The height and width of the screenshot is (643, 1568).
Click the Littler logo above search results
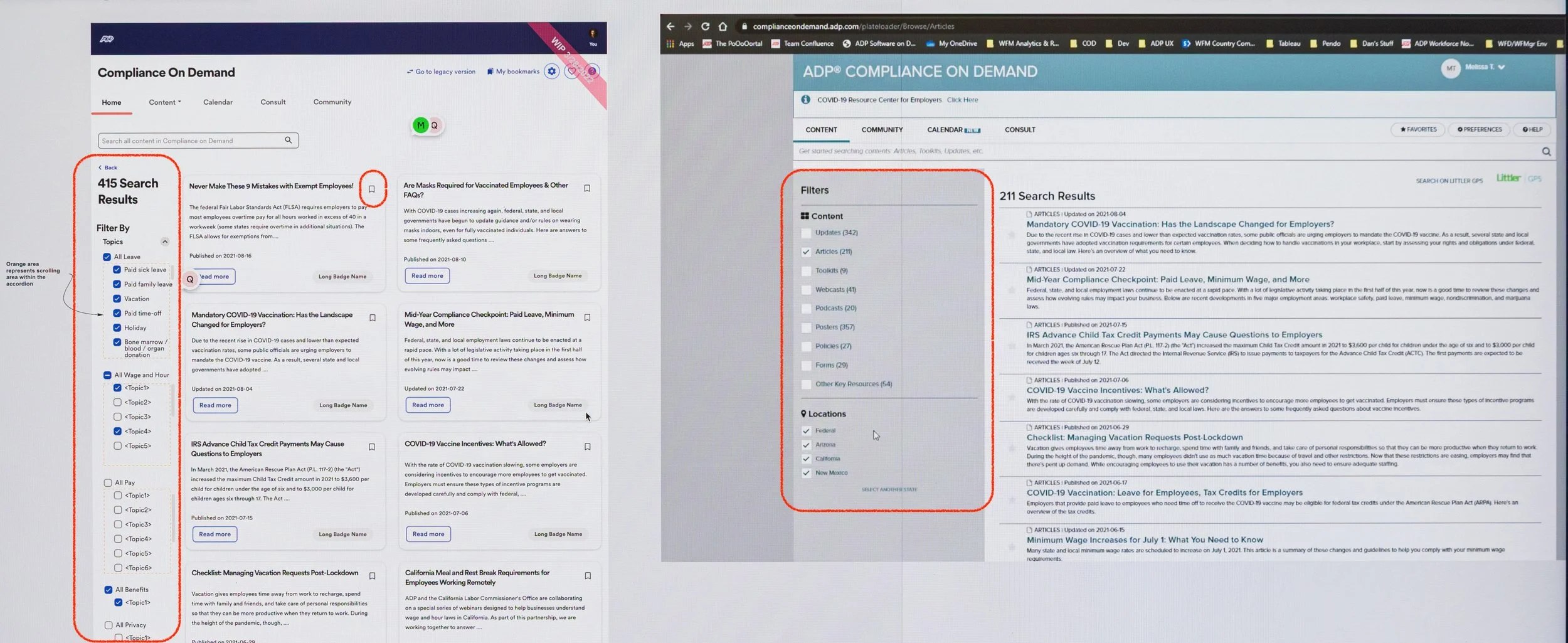(1508, 178)
